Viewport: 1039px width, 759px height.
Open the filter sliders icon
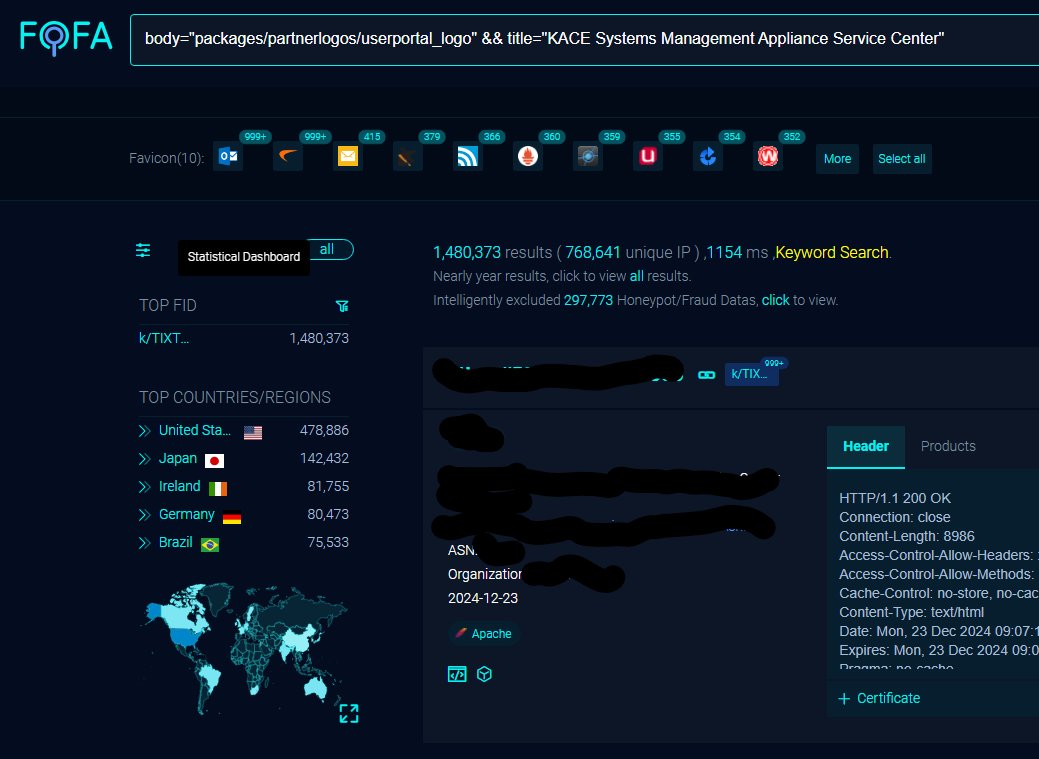coord(143,250)
